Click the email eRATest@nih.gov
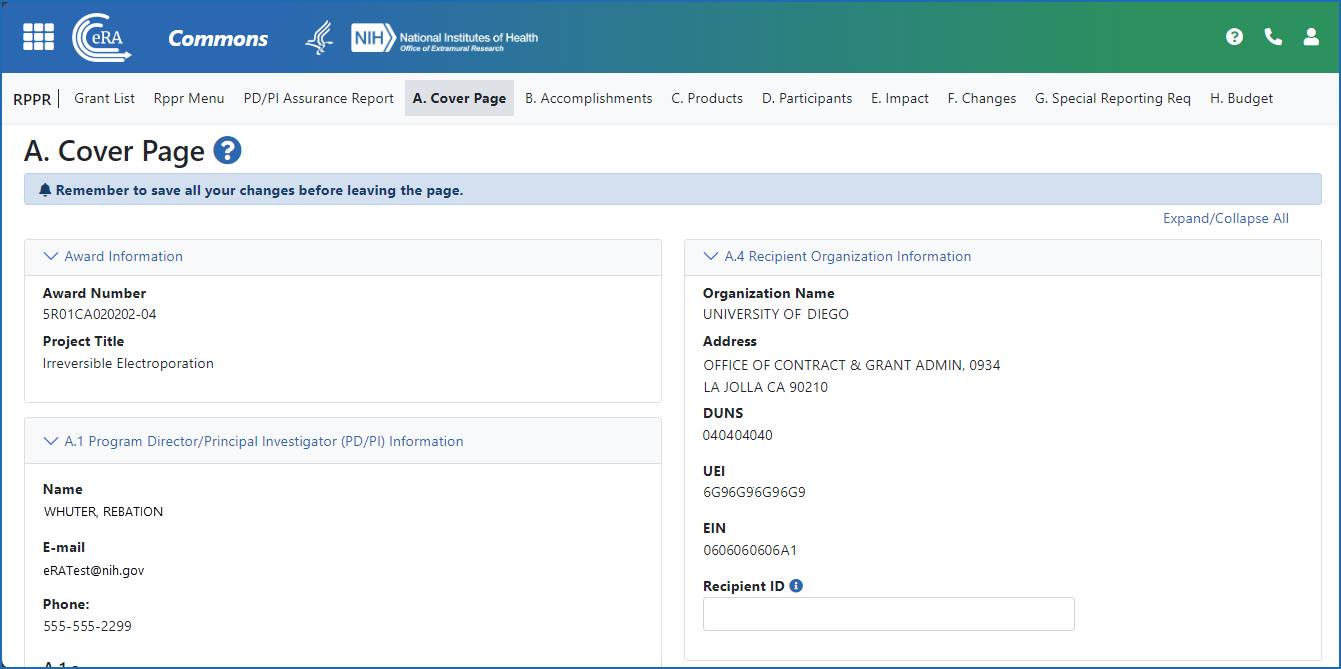 pos(94,570)
